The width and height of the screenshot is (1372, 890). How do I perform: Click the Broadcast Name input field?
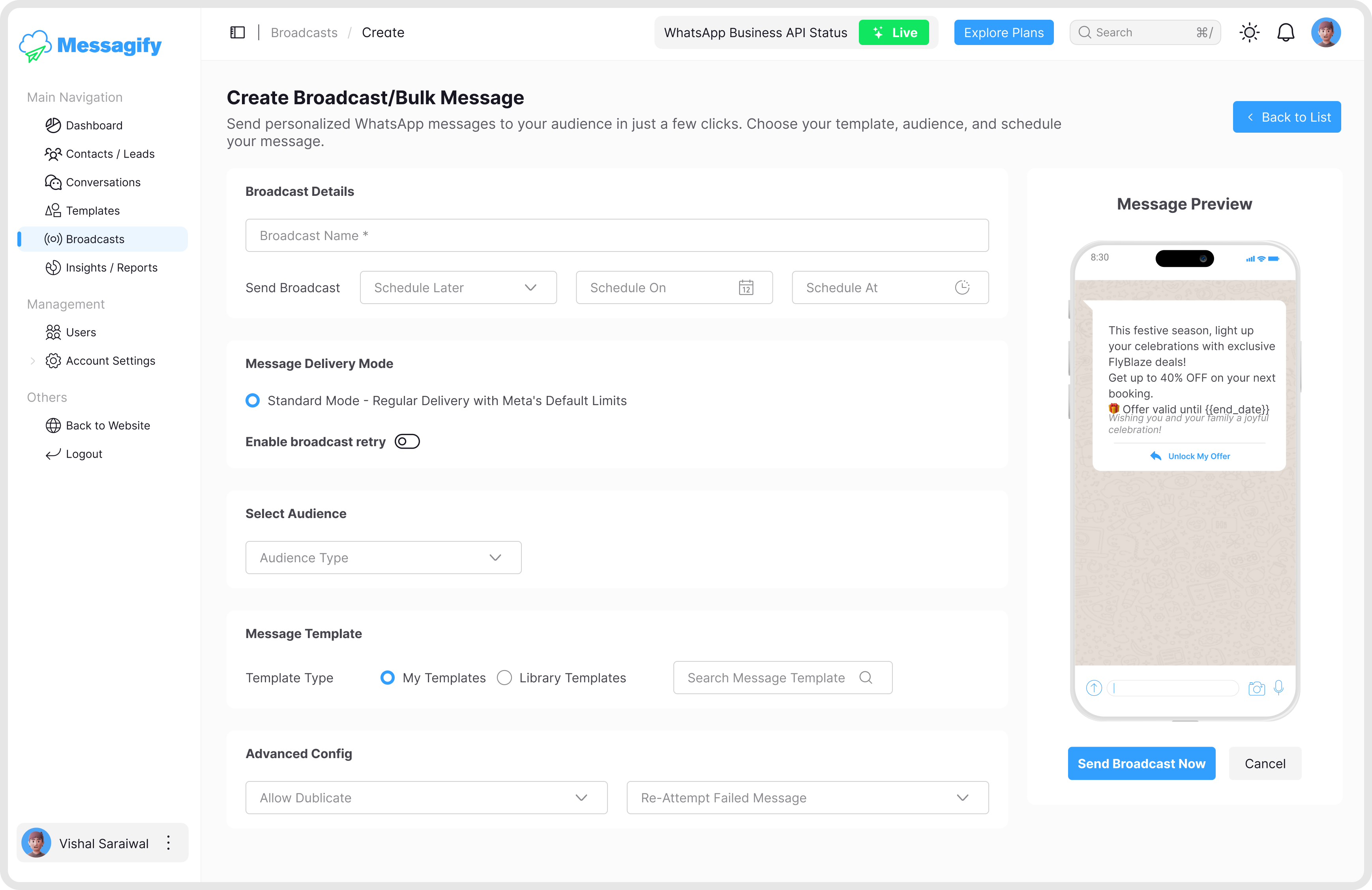pos(617,235)
